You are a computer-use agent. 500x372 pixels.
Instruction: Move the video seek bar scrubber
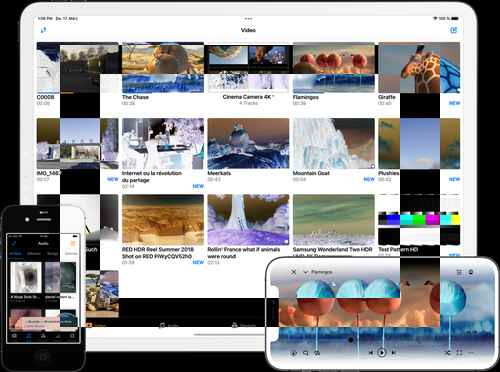[x=350, y=340]
